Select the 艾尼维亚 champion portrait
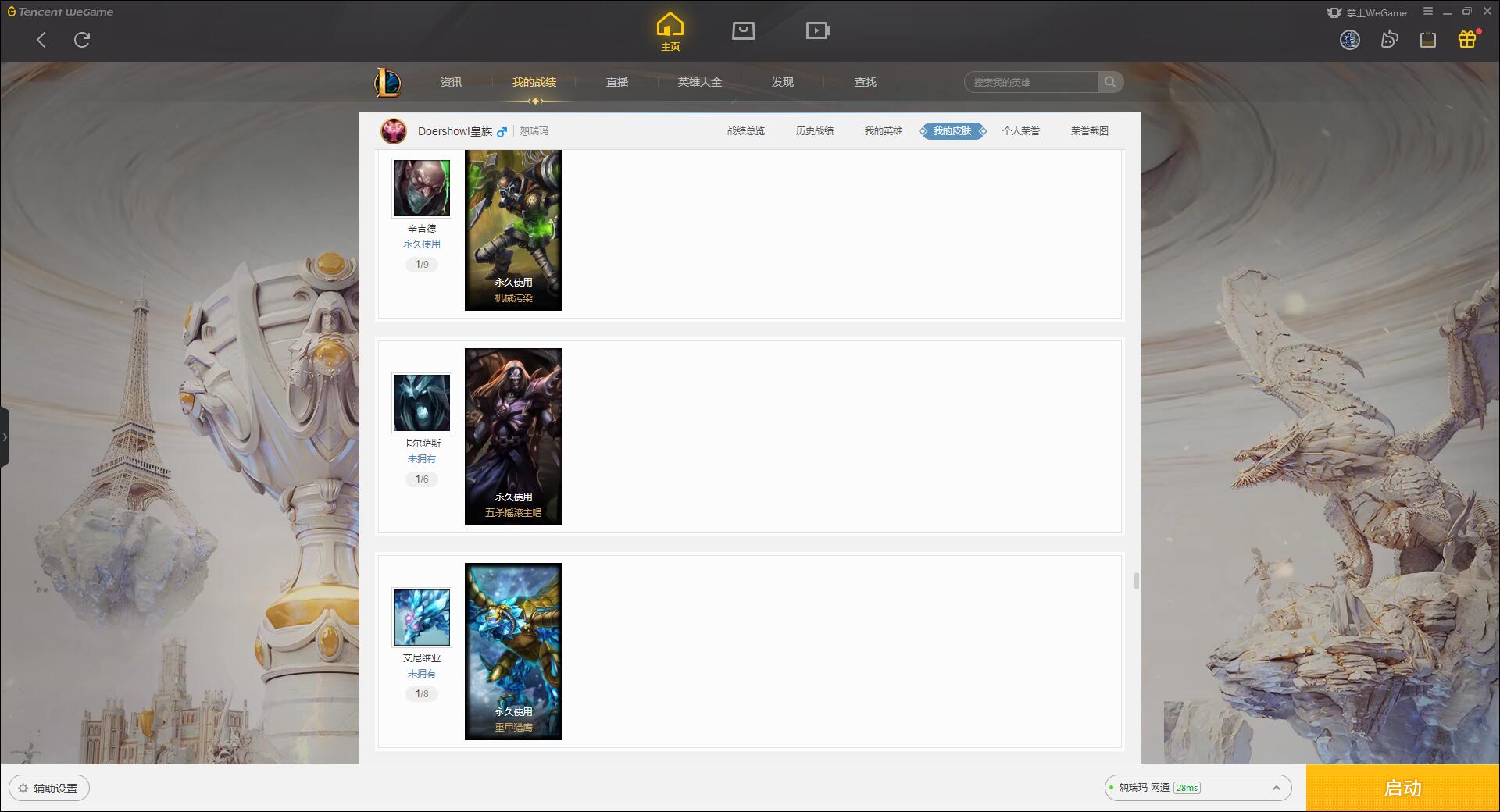 pos(422,617)
